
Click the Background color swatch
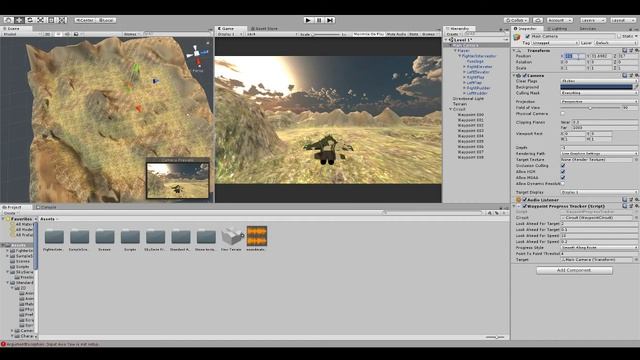tap(596, 87)
